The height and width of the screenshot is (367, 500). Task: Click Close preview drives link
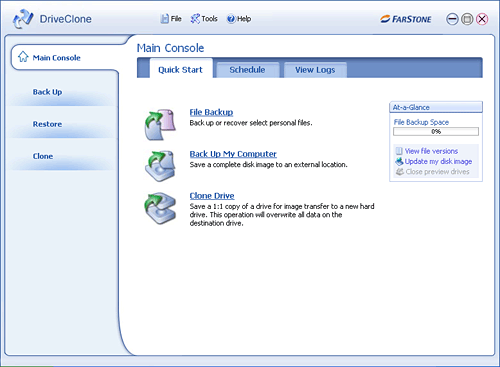click(x=437, y=172)
